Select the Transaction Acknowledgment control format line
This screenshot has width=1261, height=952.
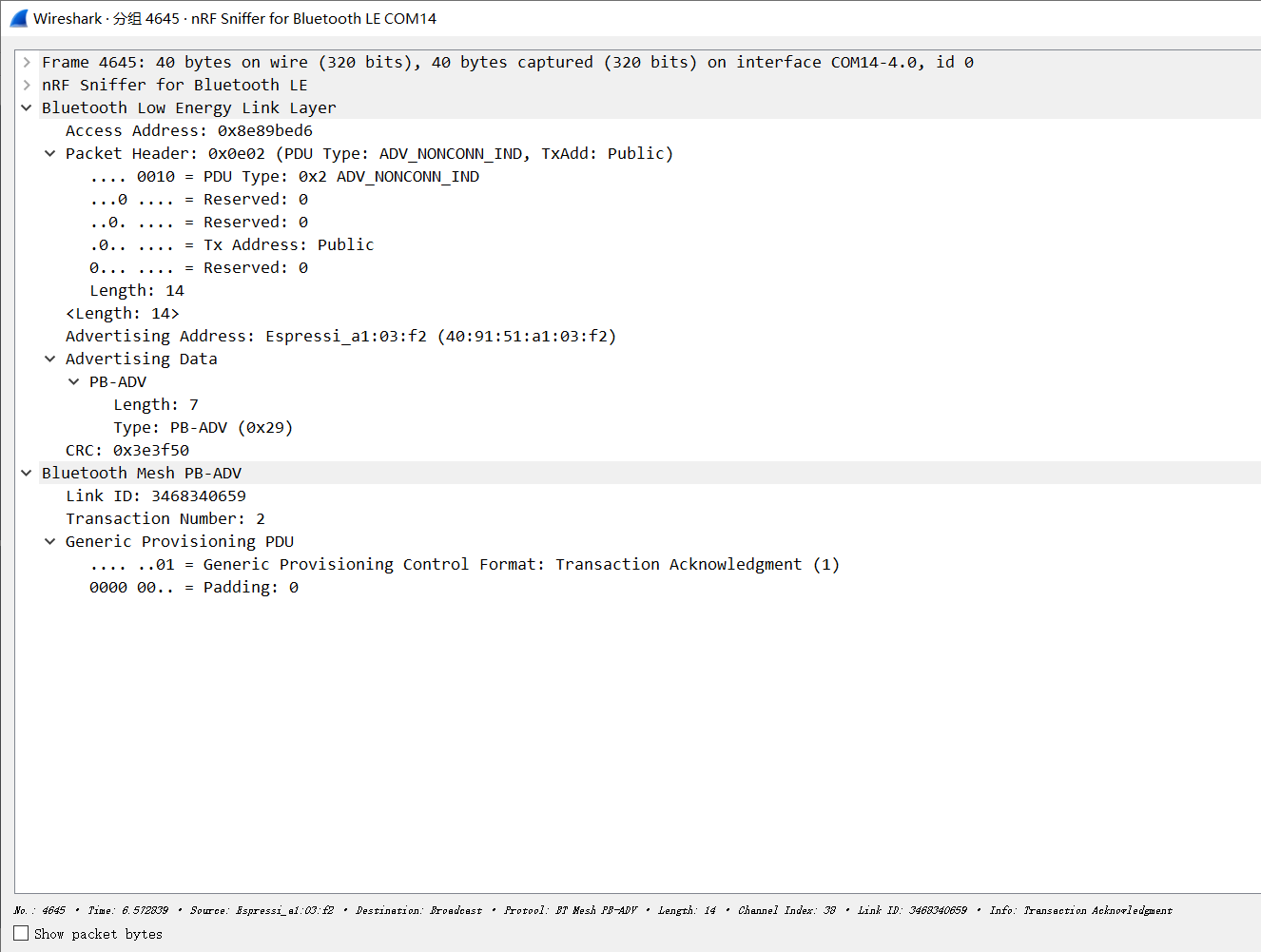coord(464,564)
